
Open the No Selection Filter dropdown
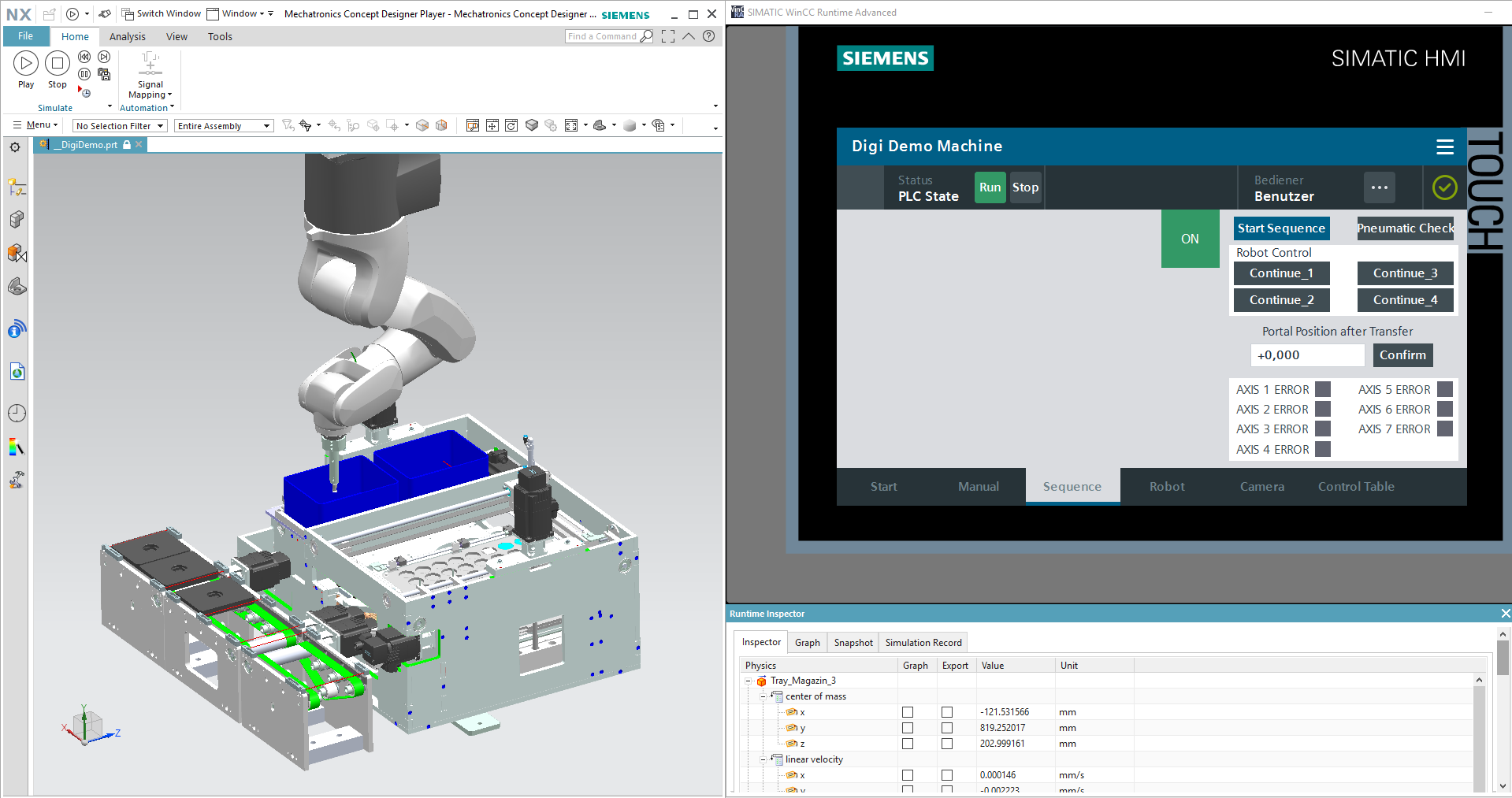pyautogui.click(x=120, y=126)
